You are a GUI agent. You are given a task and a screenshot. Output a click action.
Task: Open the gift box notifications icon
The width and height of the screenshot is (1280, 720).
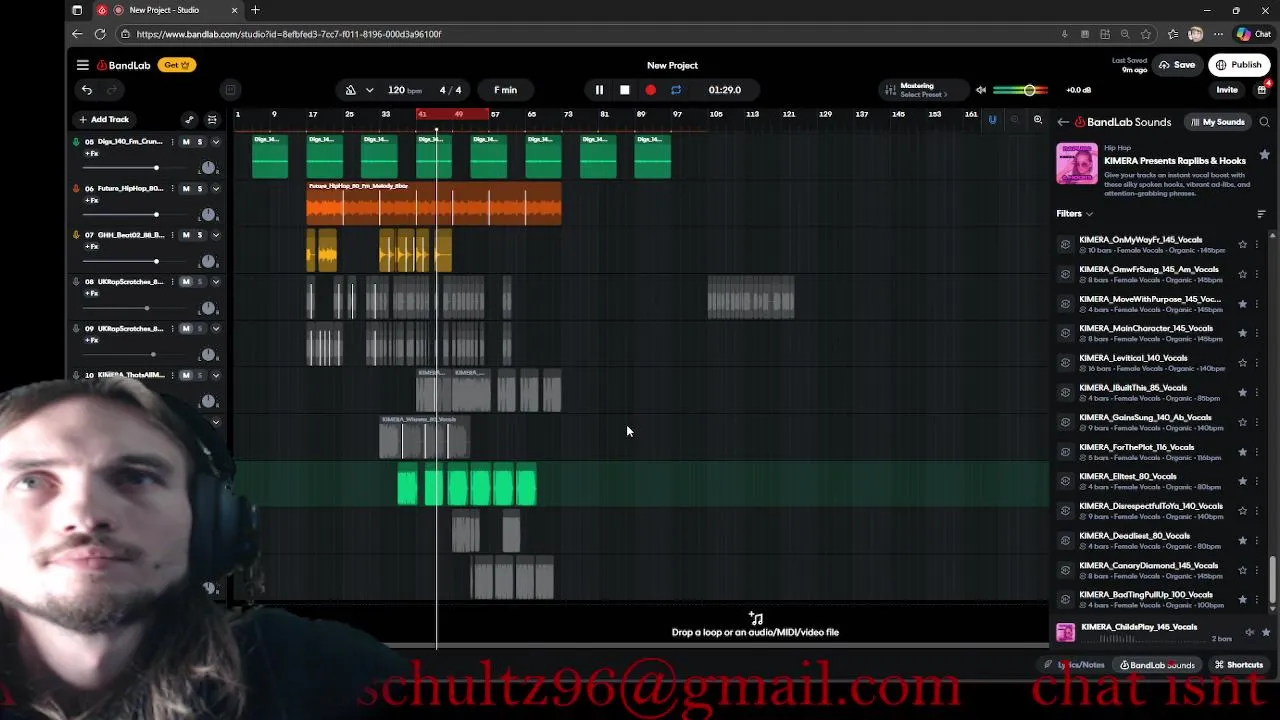(x=1262, y=90)
